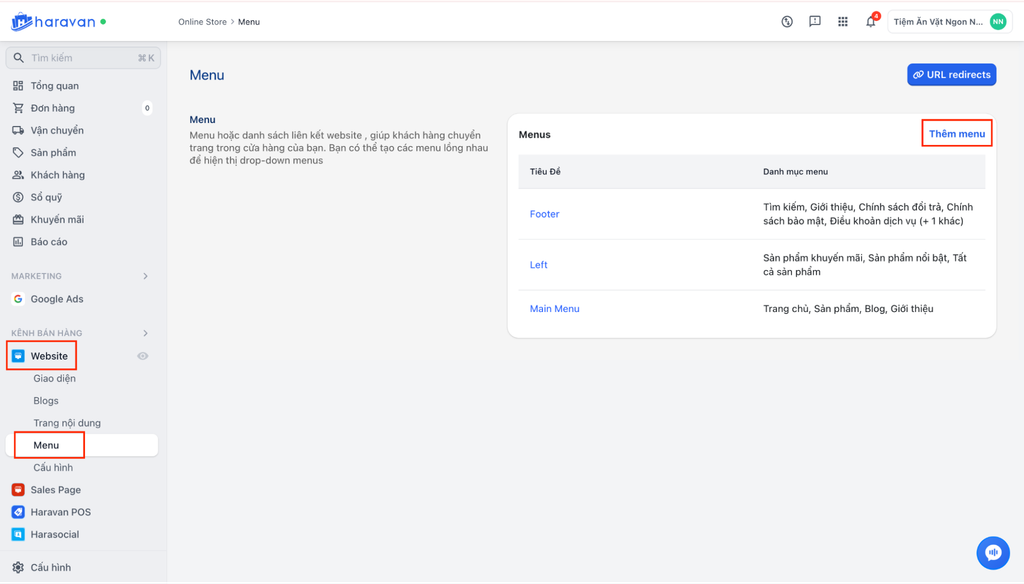Open Haravan POS channel
Viewport: 1024px width, 584px height.
tap(60, 512)
